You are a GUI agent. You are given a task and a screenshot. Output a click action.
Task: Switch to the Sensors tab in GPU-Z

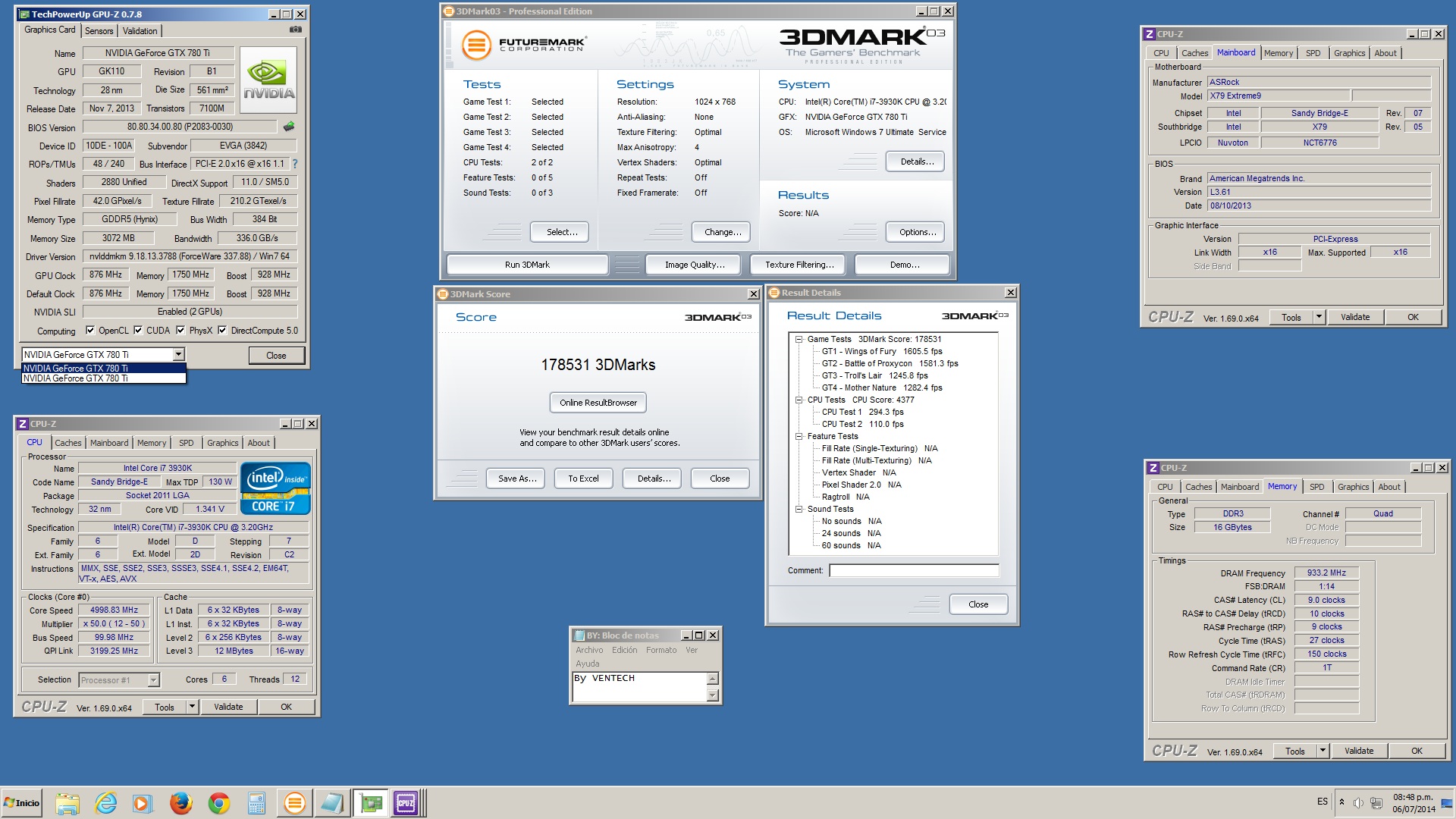99,30
